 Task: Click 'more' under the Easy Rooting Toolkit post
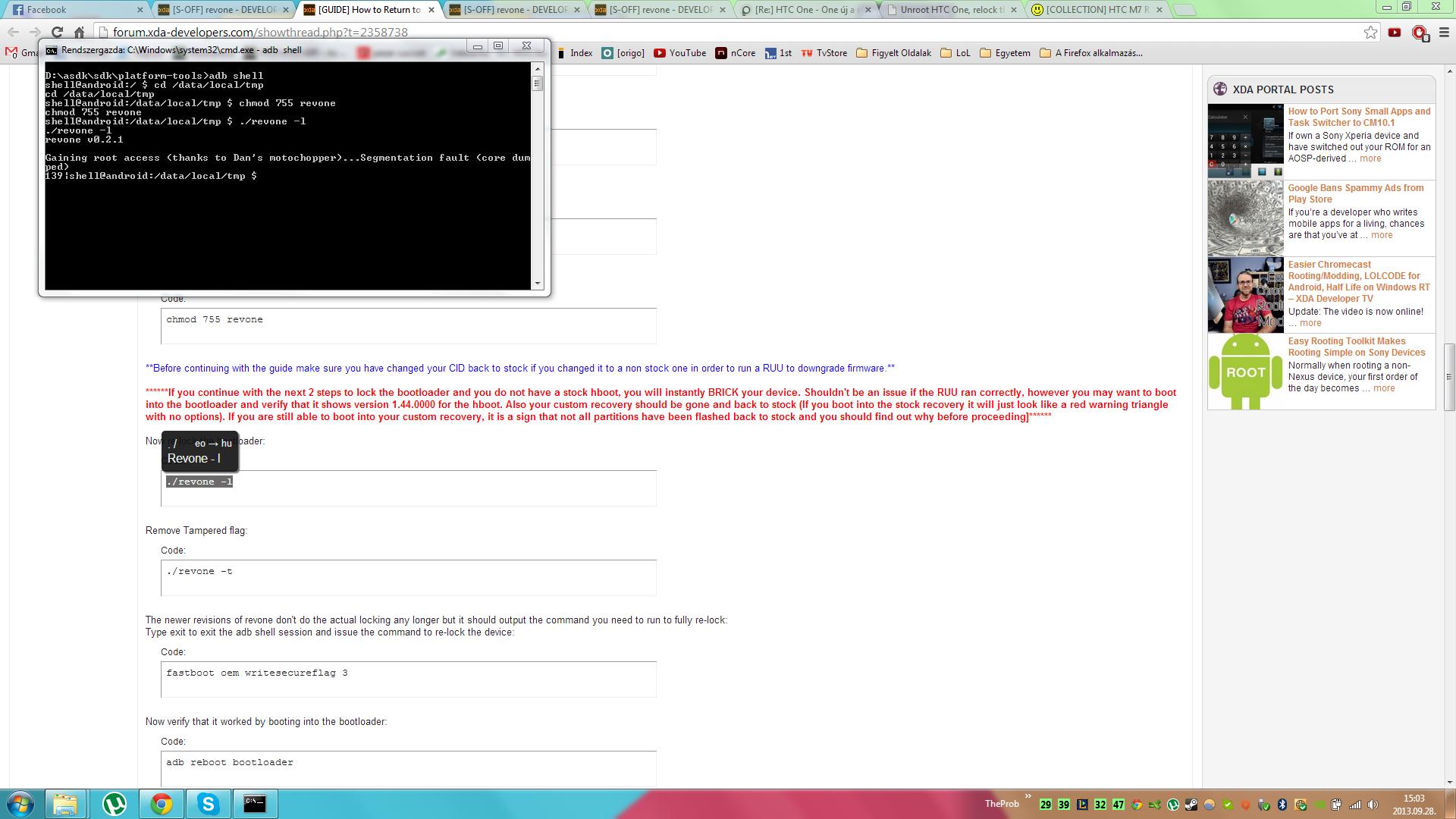pos(1384,388)
